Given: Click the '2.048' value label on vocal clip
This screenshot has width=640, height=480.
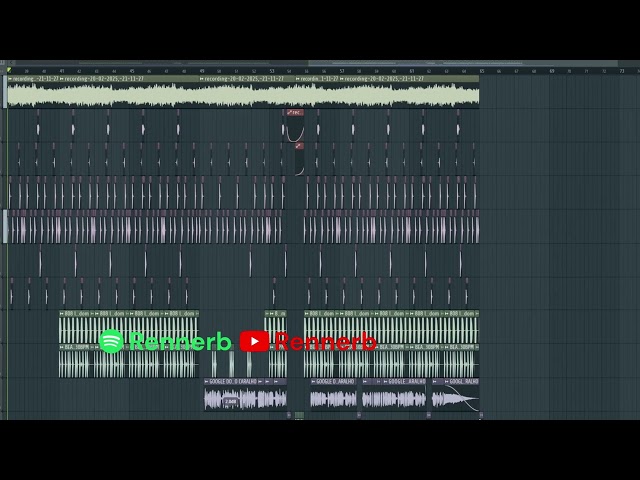Looking at the screenshot, I should 231,402.
